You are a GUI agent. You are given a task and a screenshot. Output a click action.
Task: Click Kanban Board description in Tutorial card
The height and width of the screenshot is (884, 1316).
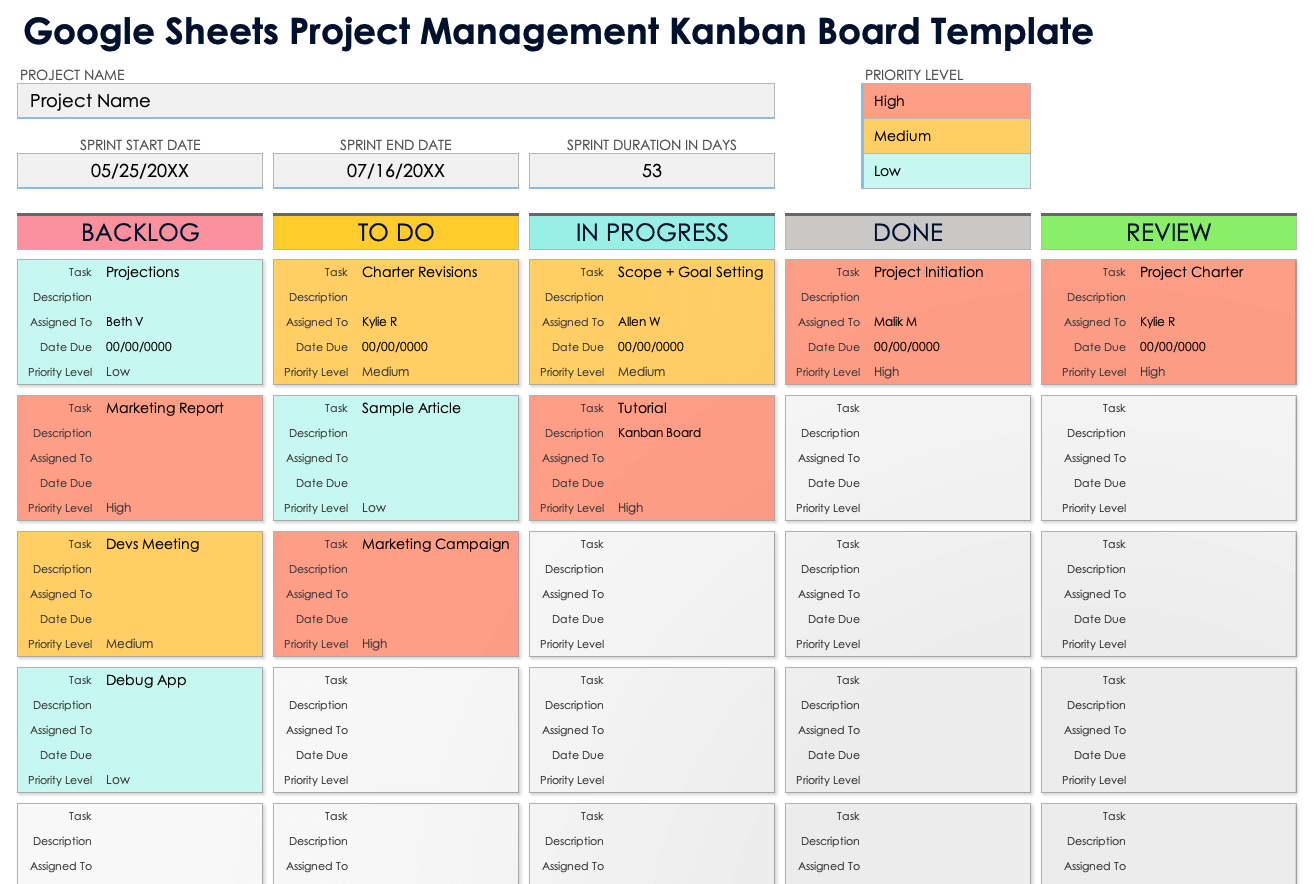click(x=659, y=433)
